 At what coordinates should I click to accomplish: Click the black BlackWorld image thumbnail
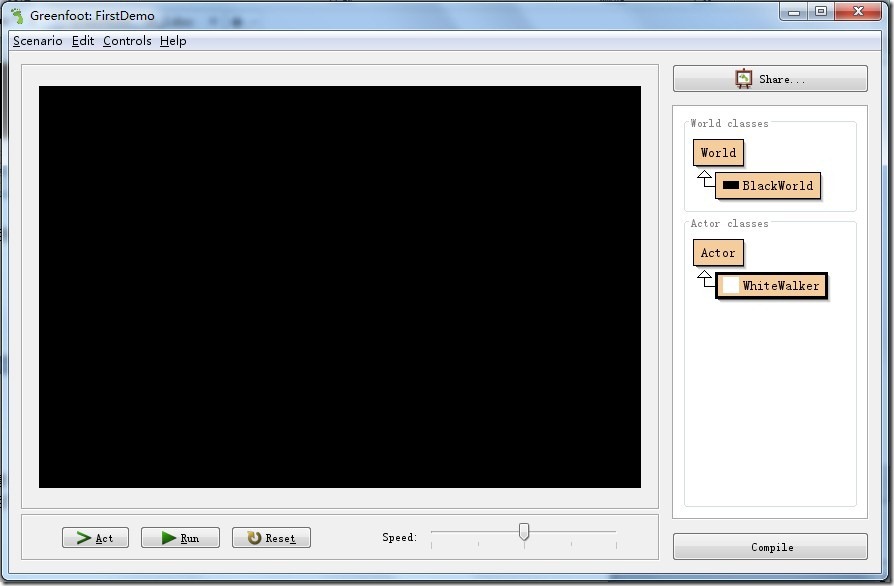(730, 185)
